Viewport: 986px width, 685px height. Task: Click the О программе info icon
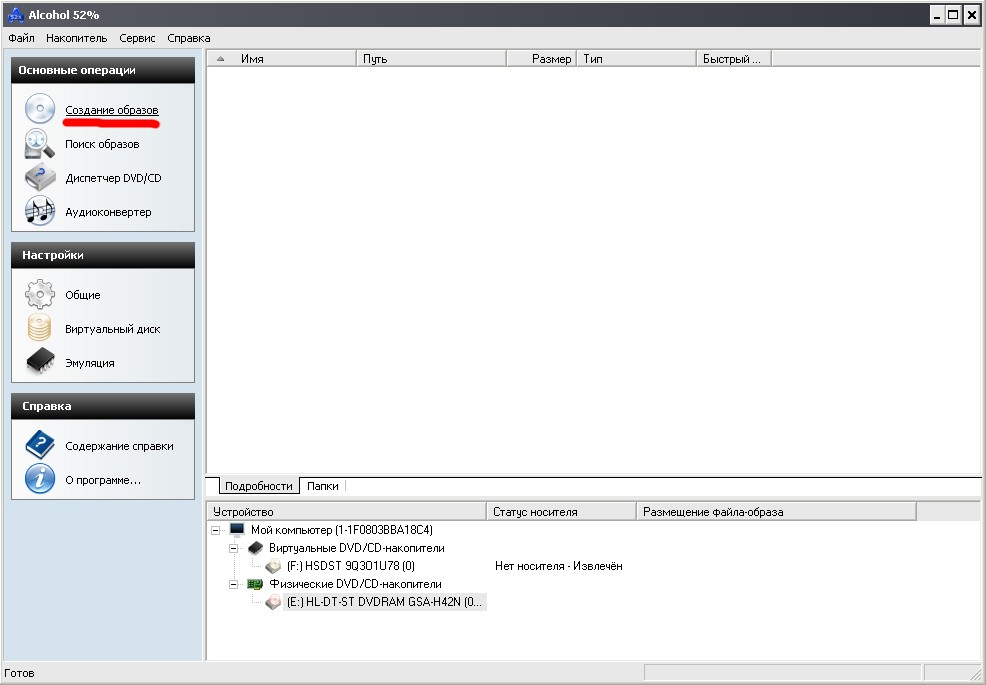tap(40, 479)
